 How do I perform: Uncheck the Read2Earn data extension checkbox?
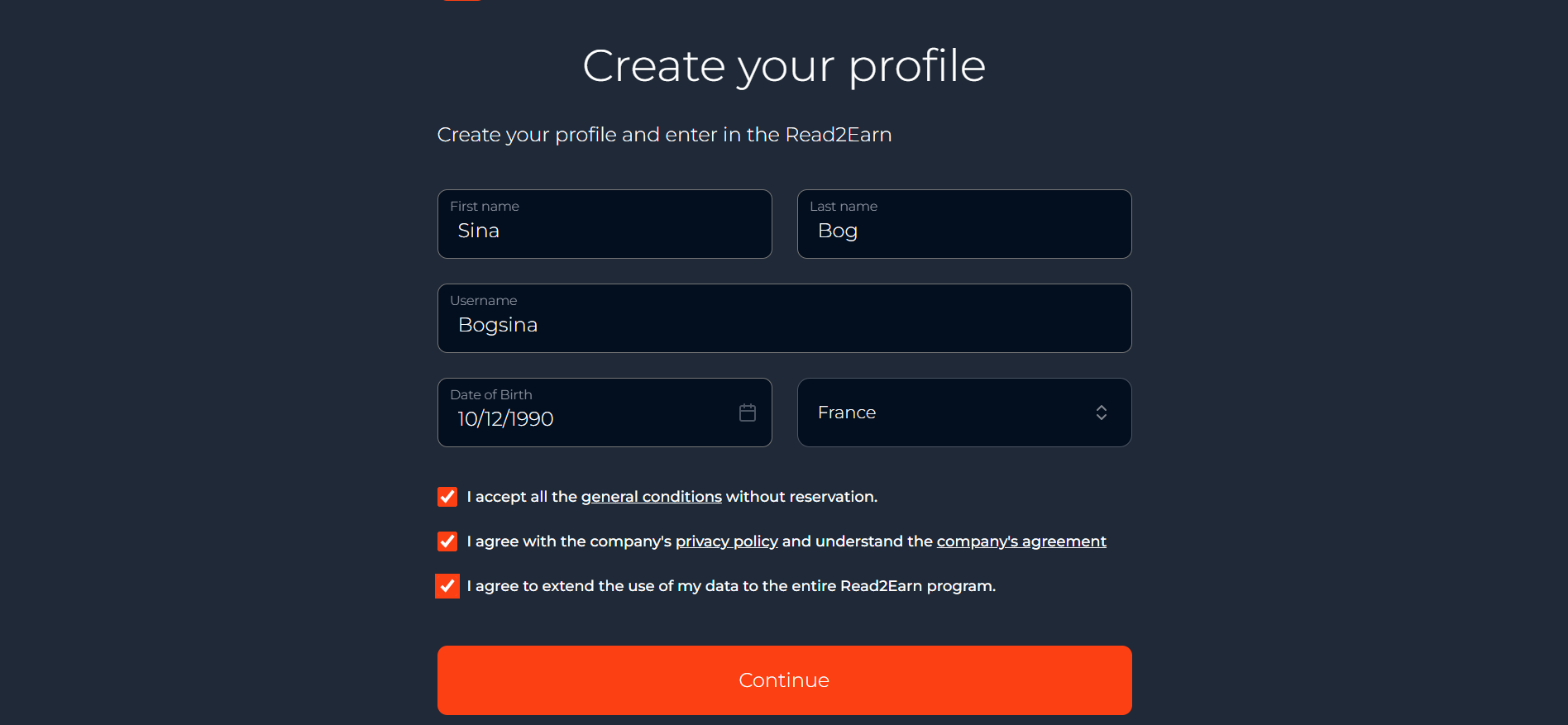tap(447, 586)
